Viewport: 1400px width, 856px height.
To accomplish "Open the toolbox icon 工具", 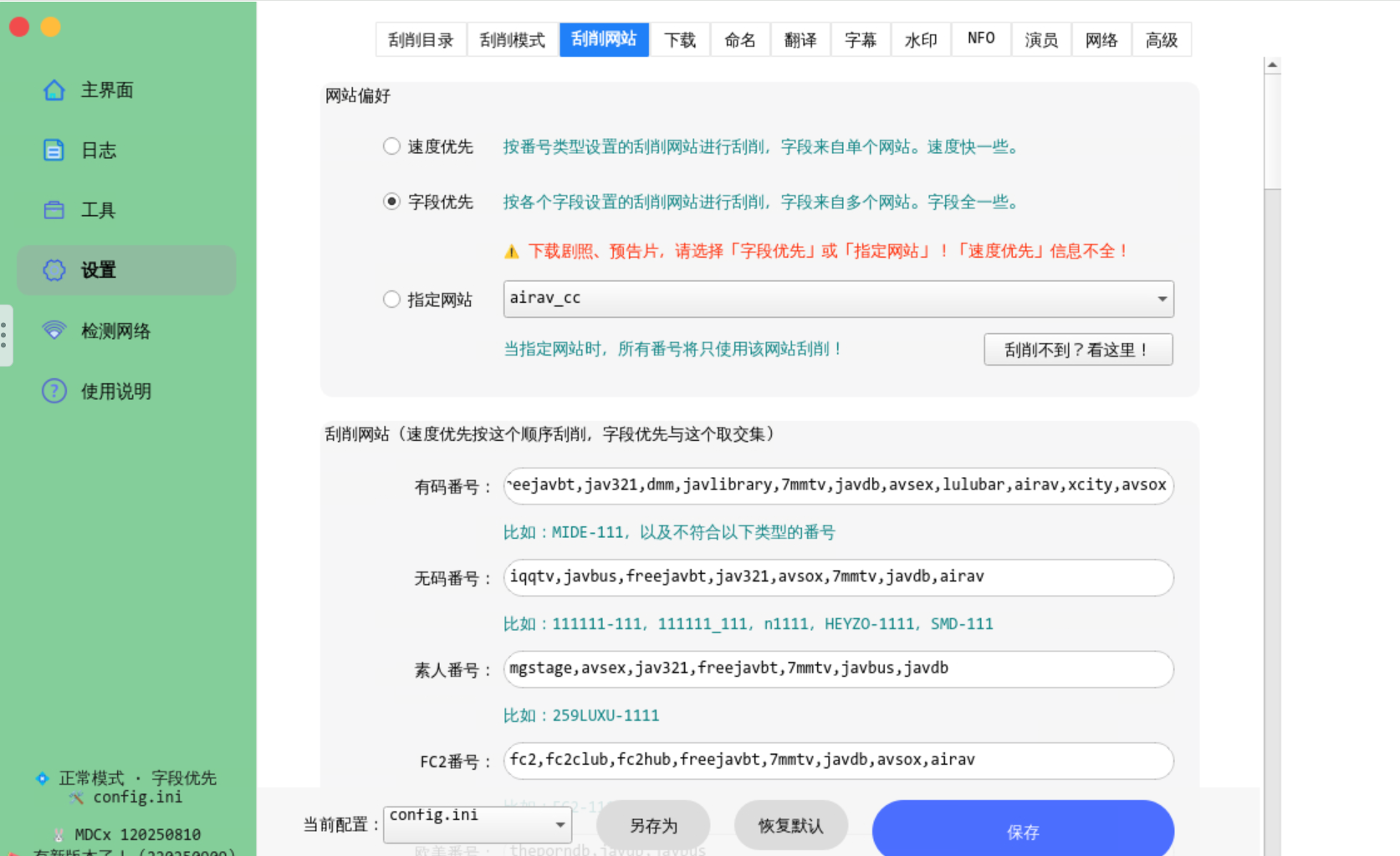I will click(x=54, y=210).
